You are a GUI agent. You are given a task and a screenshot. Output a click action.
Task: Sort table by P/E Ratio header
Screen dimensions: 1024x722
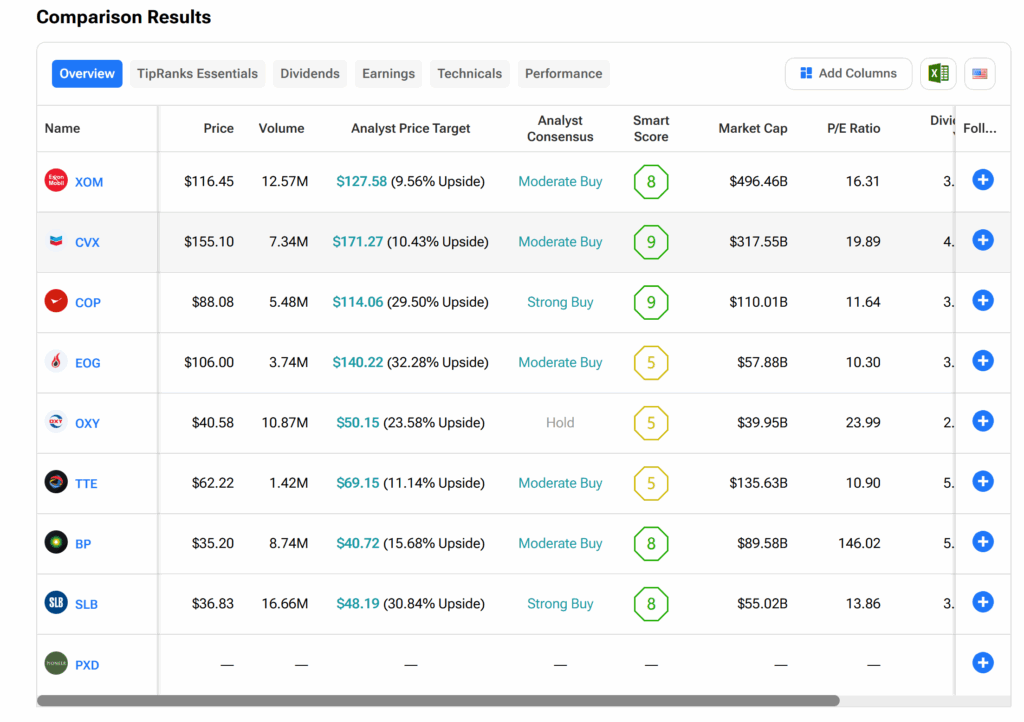pyautogui.click(x=853, y=128)
